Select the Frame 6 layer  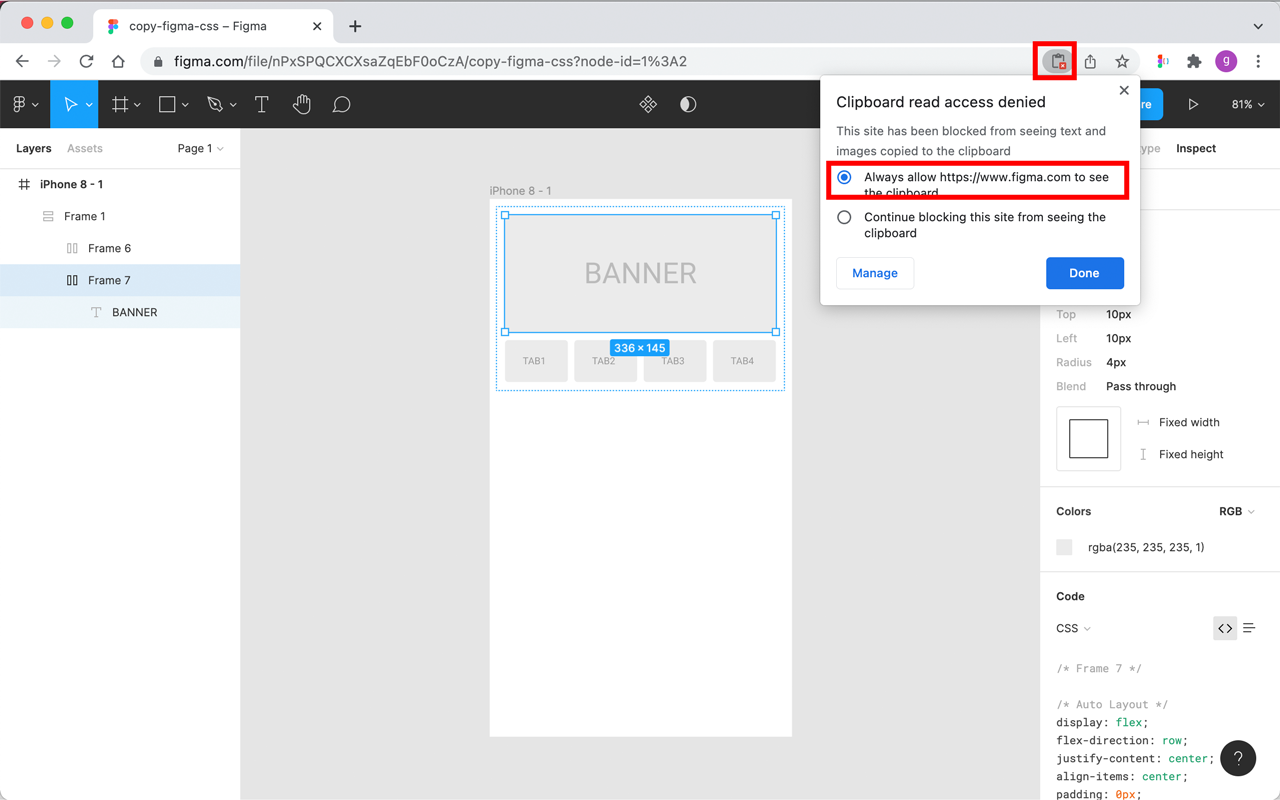pyautogui.click(x=120, y=248)
